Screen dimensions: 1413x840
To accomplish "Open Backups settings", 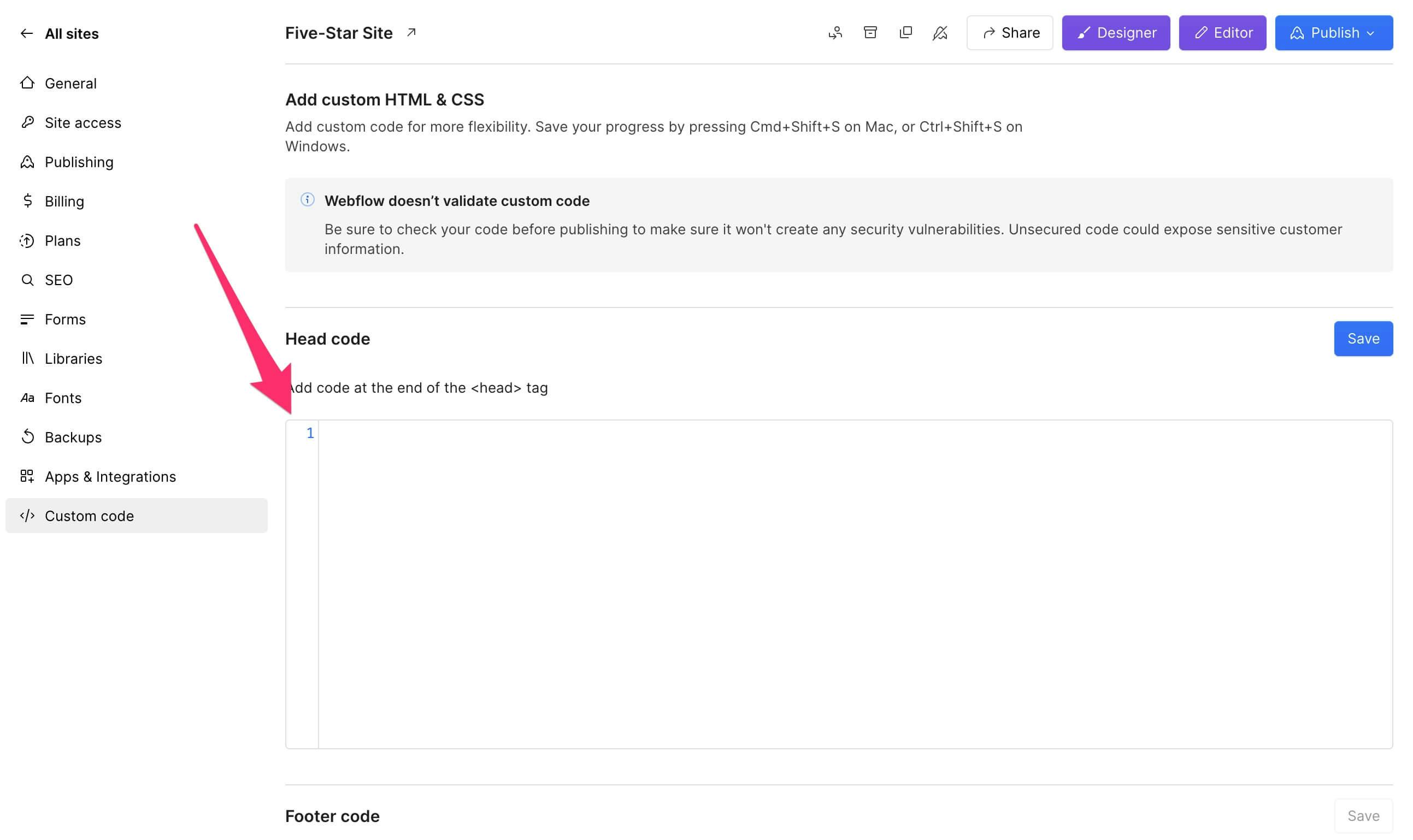I will [x=136, y=437].
